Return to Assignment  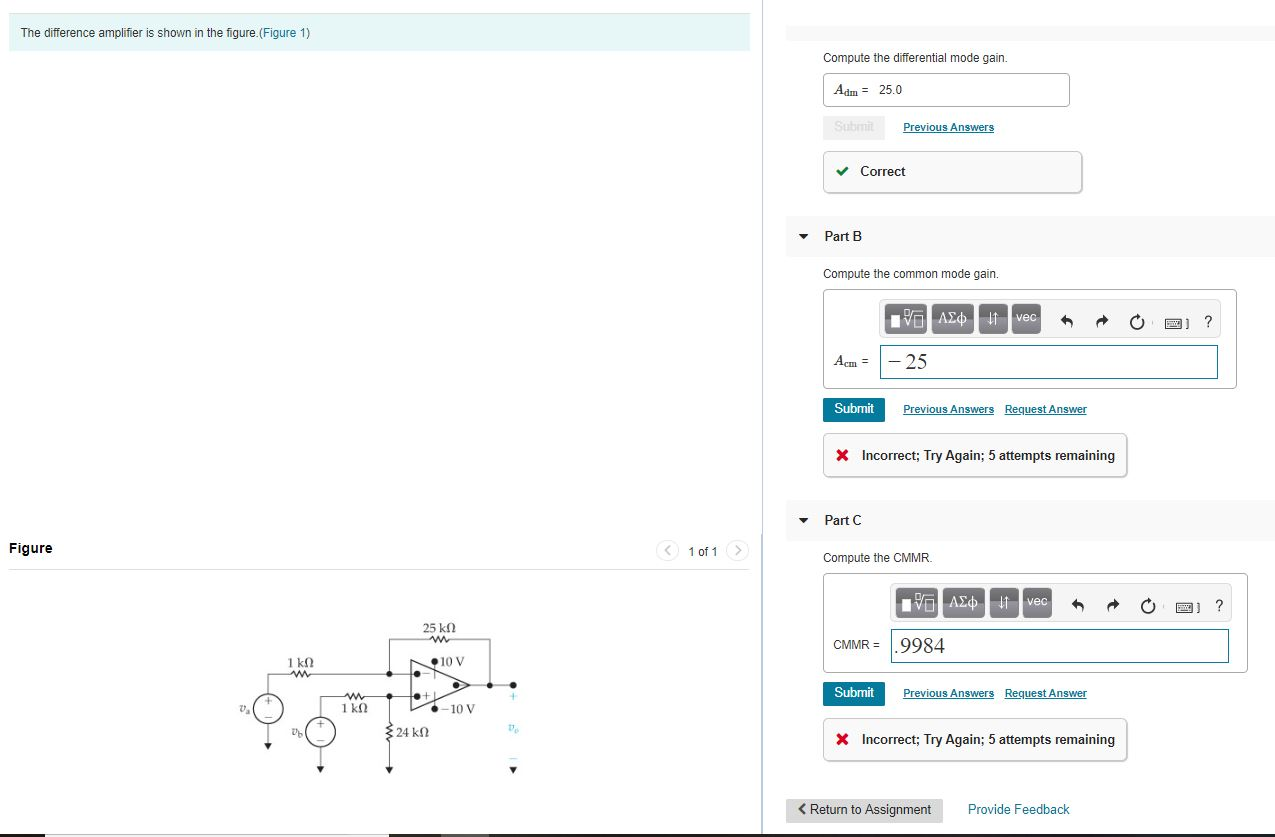click(x=864, y=810)
